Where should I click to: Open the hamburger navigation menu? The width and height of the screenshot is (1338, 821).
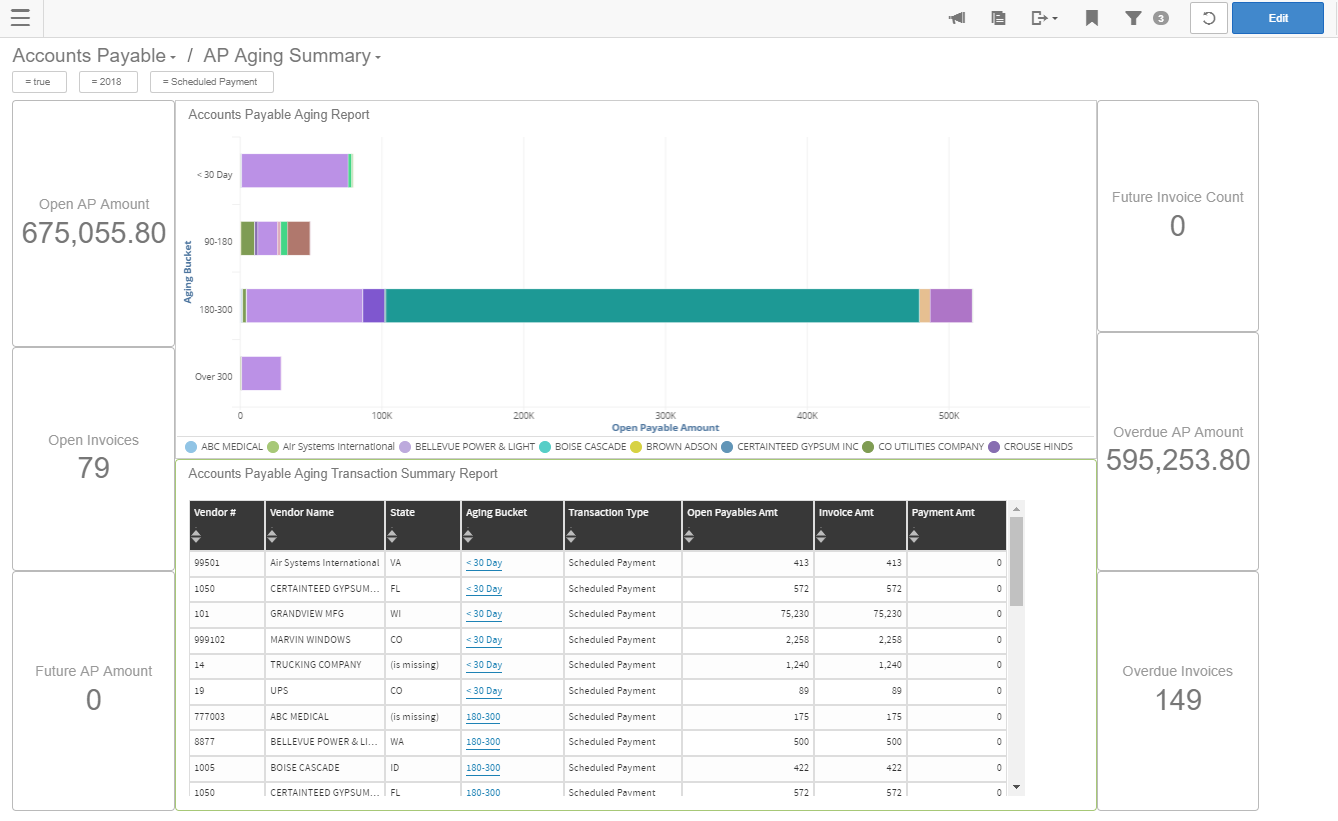20,17
